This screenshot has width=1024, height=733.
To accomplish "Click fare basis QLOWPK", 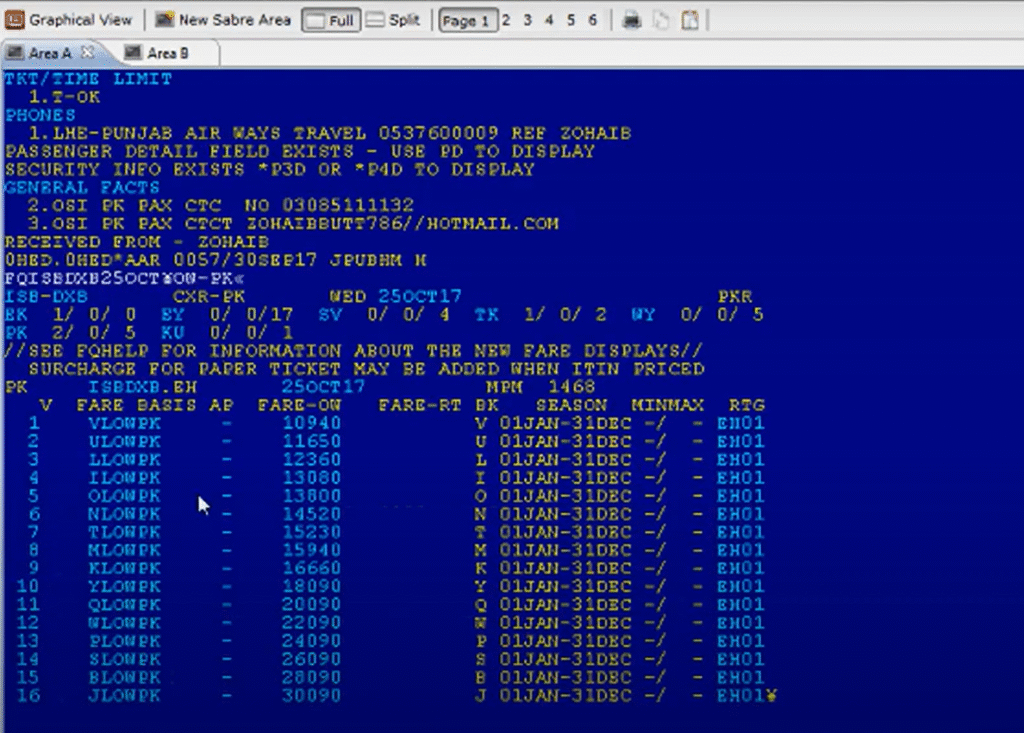I will click(124, 606).
